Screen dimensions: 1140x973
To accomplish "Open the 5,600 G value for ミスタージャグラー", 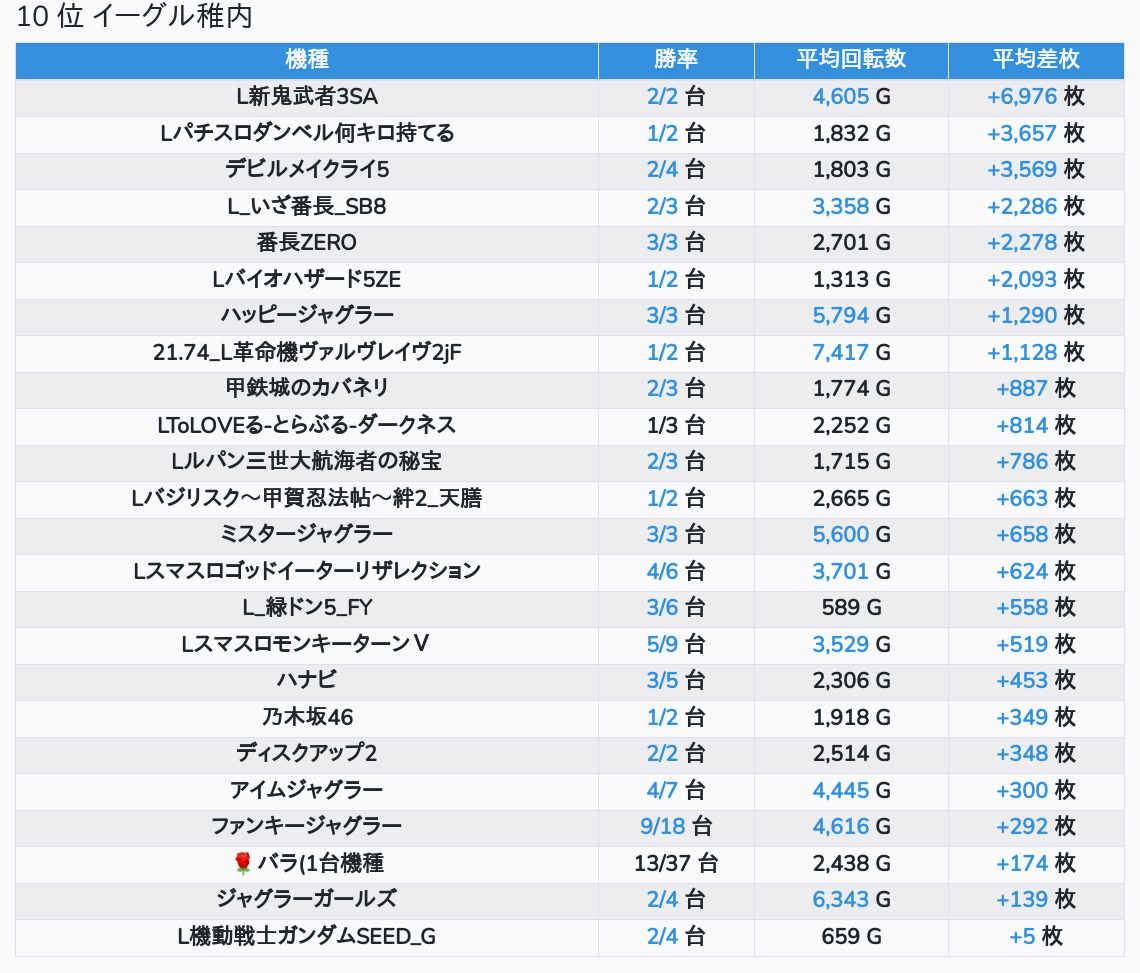I will point(840,534).
